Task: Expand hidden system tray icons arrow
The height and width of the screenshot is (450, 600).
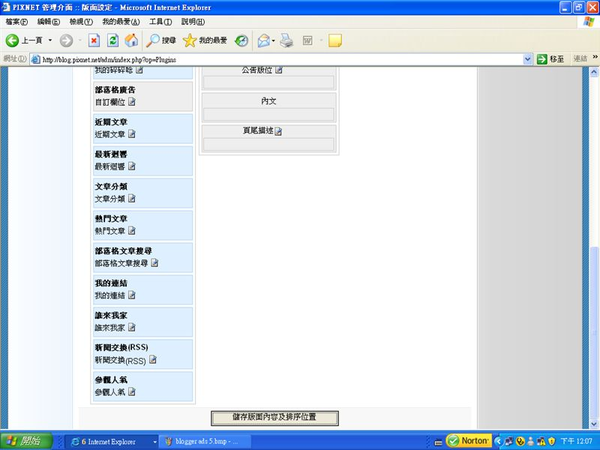Action: [498, 441]
